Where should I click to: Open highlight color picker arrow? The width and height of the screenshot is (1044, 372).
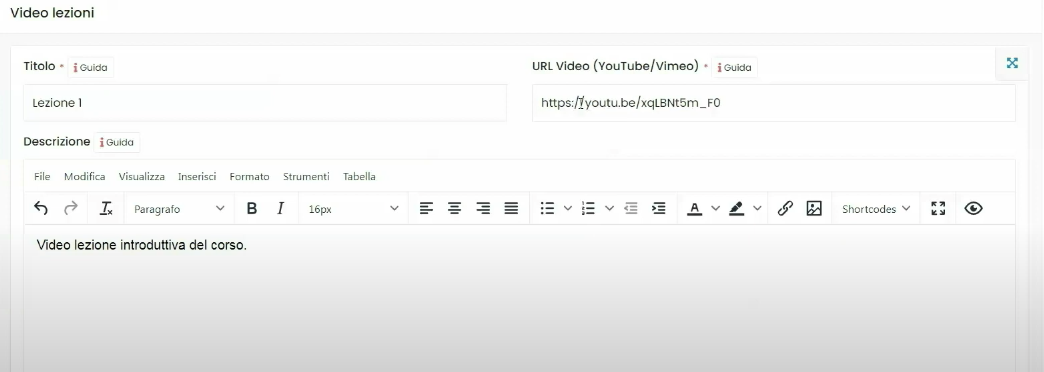pos(758,209)
